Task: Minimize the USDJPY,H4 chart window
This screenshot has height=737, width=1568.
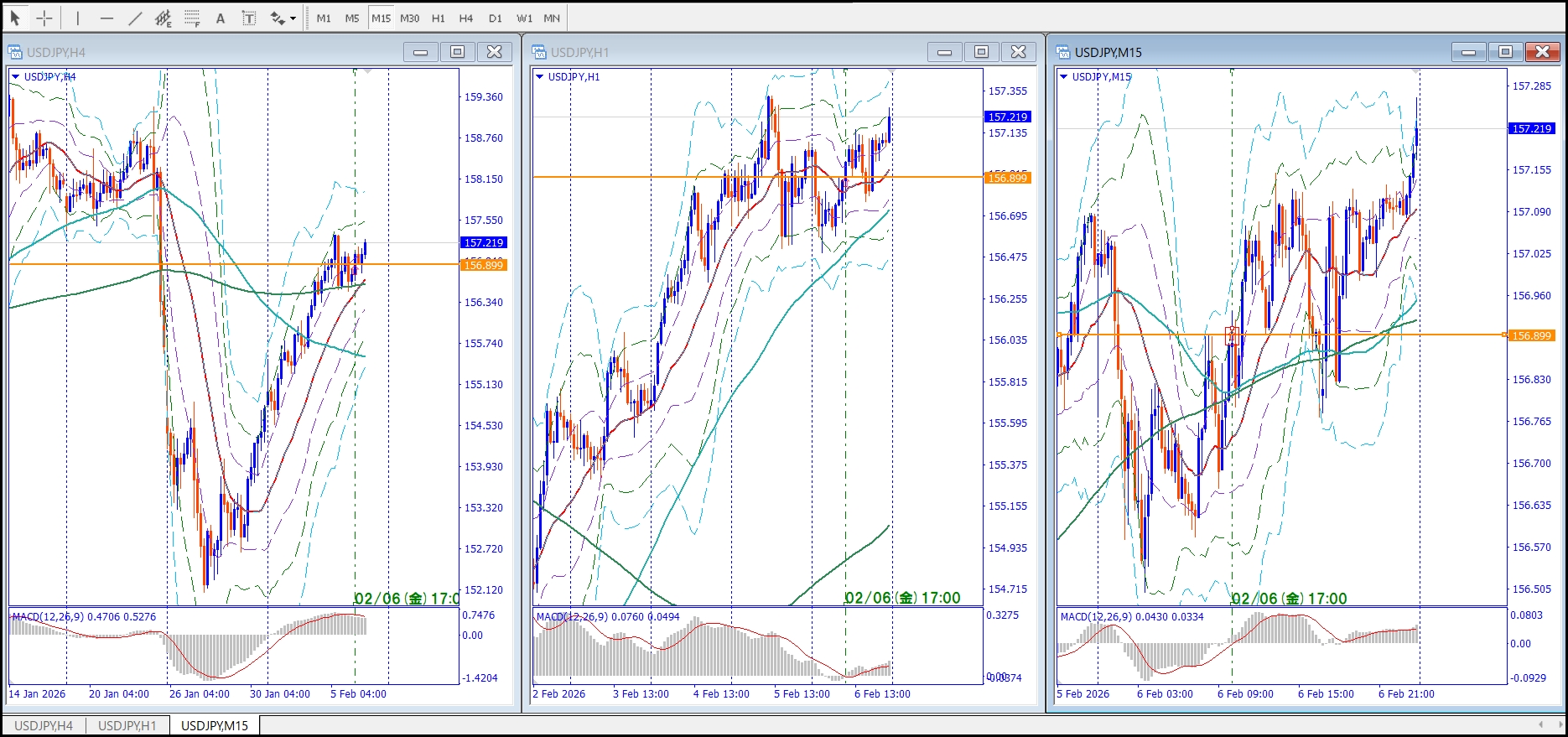Action: coord(421,52)
